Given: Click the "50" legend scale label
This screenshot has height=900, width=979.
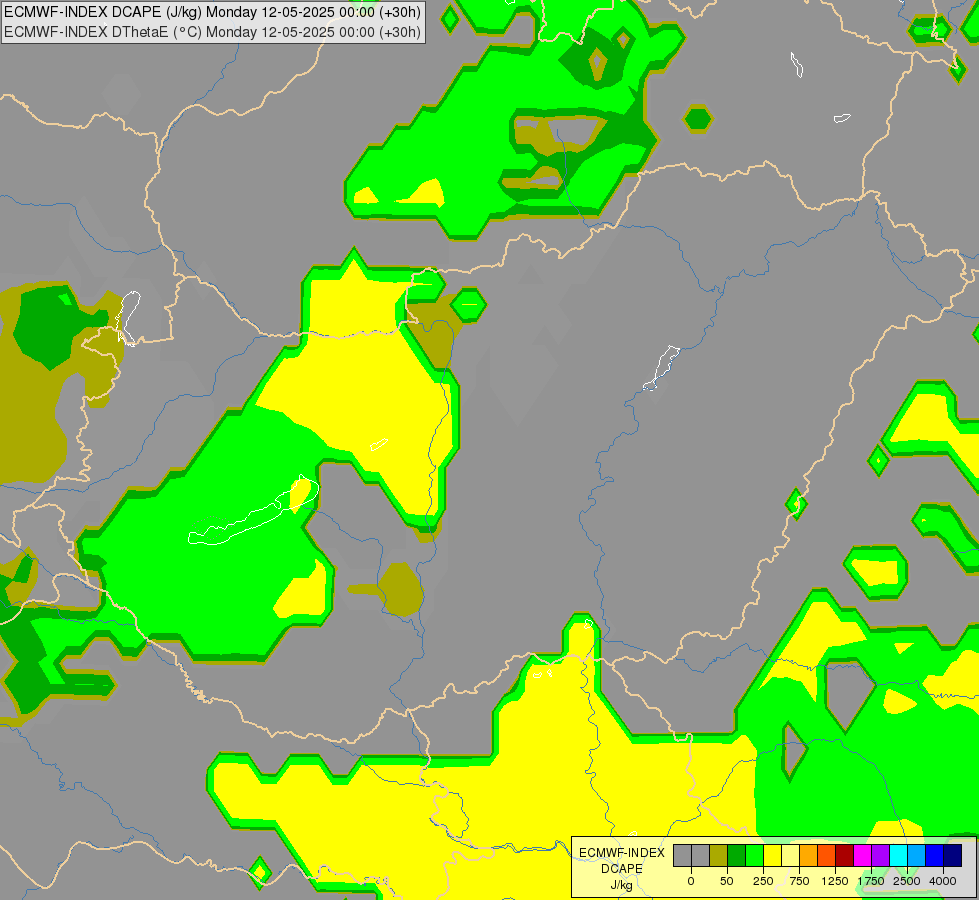Looking at the screenshot, I should [727, 881].
